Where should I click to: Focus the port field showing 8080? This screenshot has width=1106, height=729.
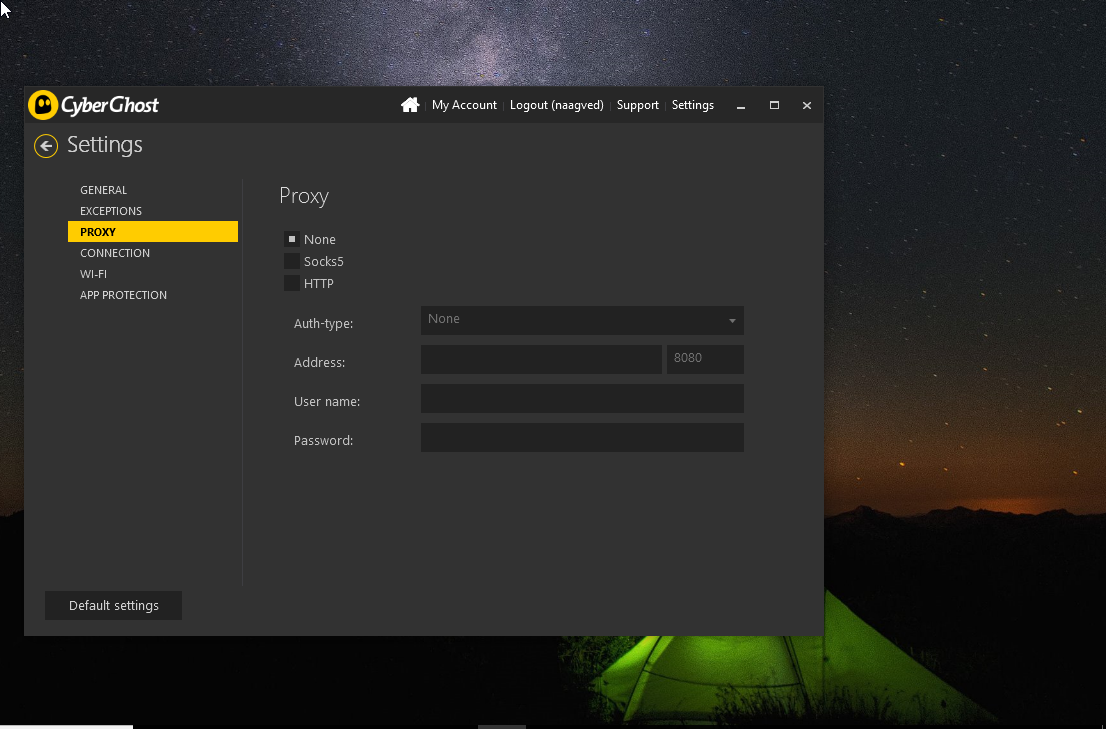pyautogui.click(x=705, y=360)
